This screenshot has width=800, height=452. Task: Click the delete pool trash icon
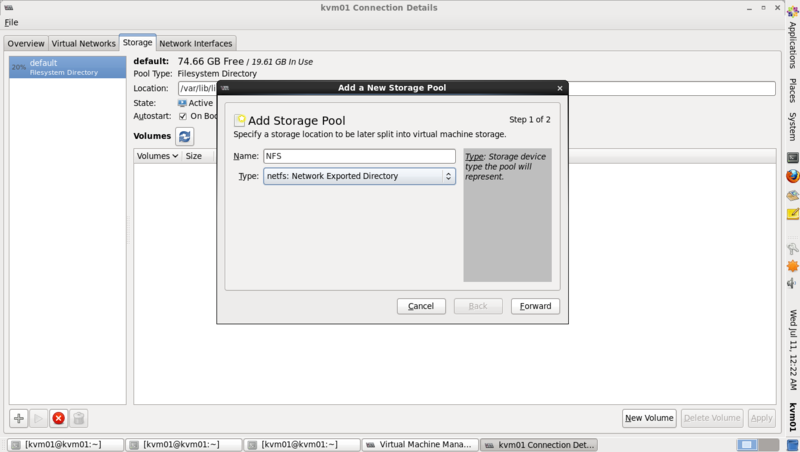pyautogui.click(x=78, y=418)
